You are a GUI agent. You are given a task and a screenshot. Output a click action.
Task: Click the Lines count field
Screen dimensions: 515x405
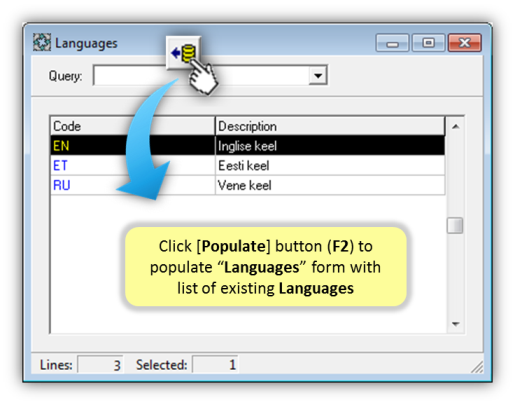[100, 365]
